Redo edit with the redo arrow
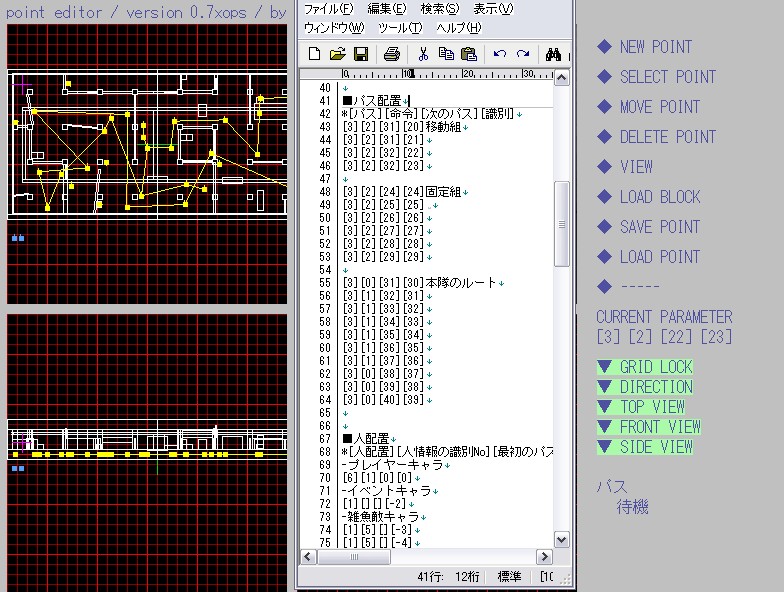 coord(523,54)
